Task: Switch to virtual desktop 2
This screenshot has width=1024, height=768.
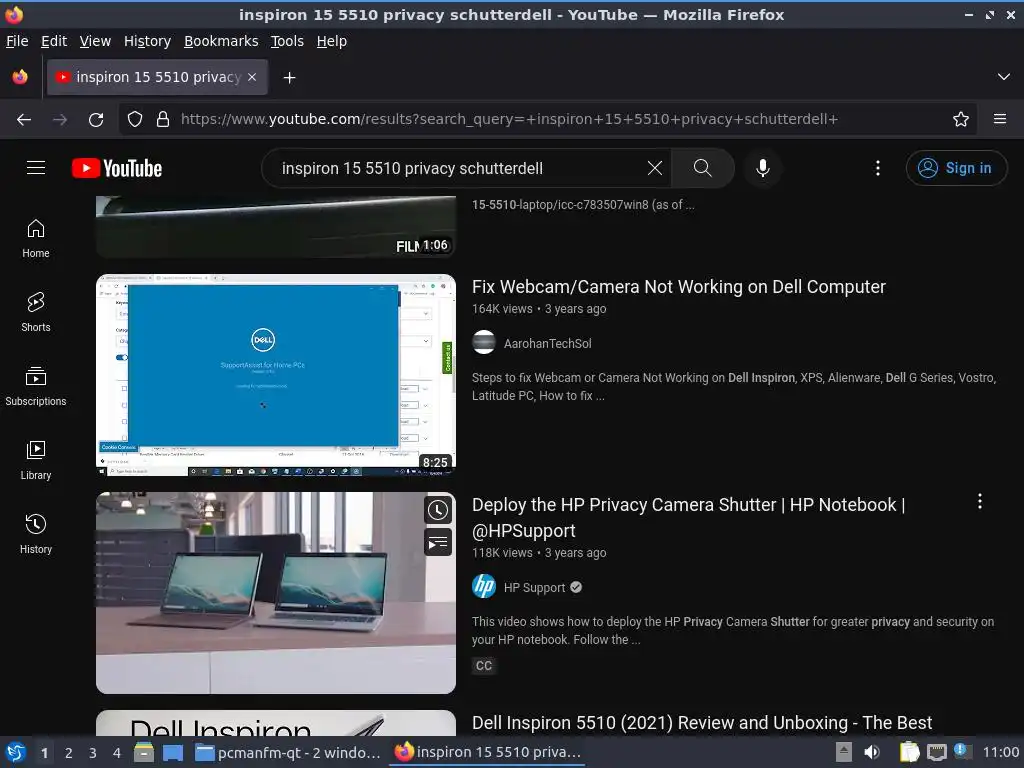Action: tap(69, 753)
